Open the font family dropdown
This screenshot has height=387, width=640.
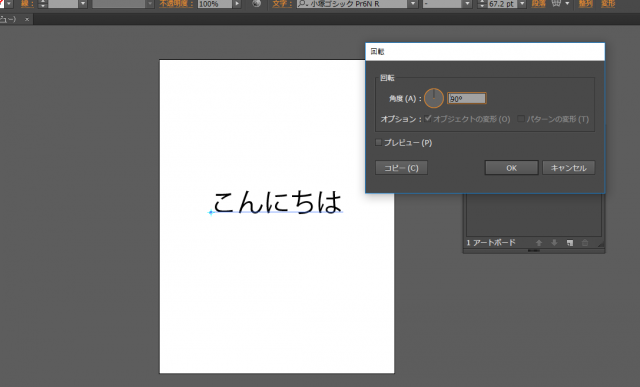click(413, 4)
